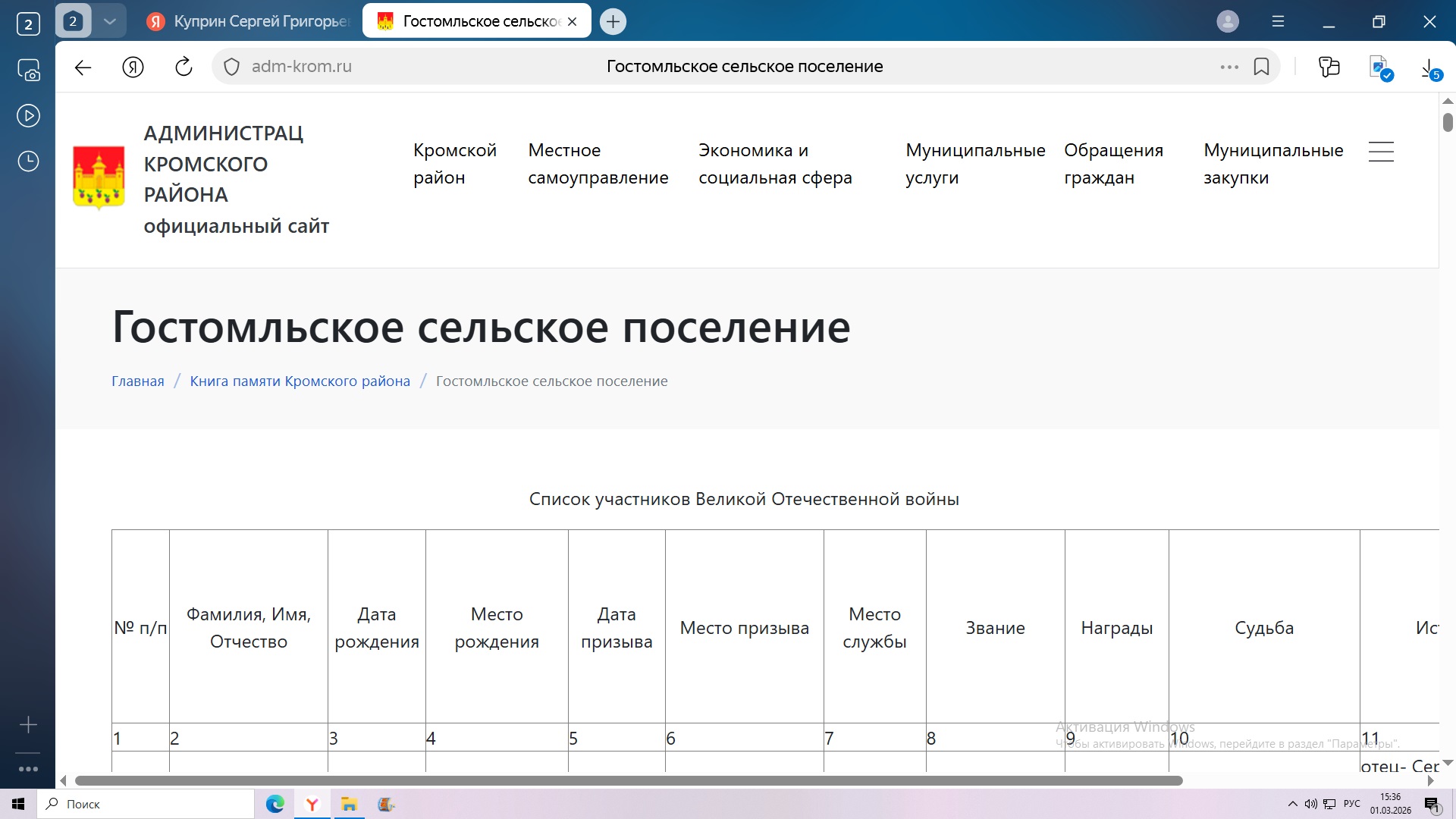Switch to Куприн Сергей Григорьевич tab
This screenshot has height=819, width=1456.
[250, 21]
